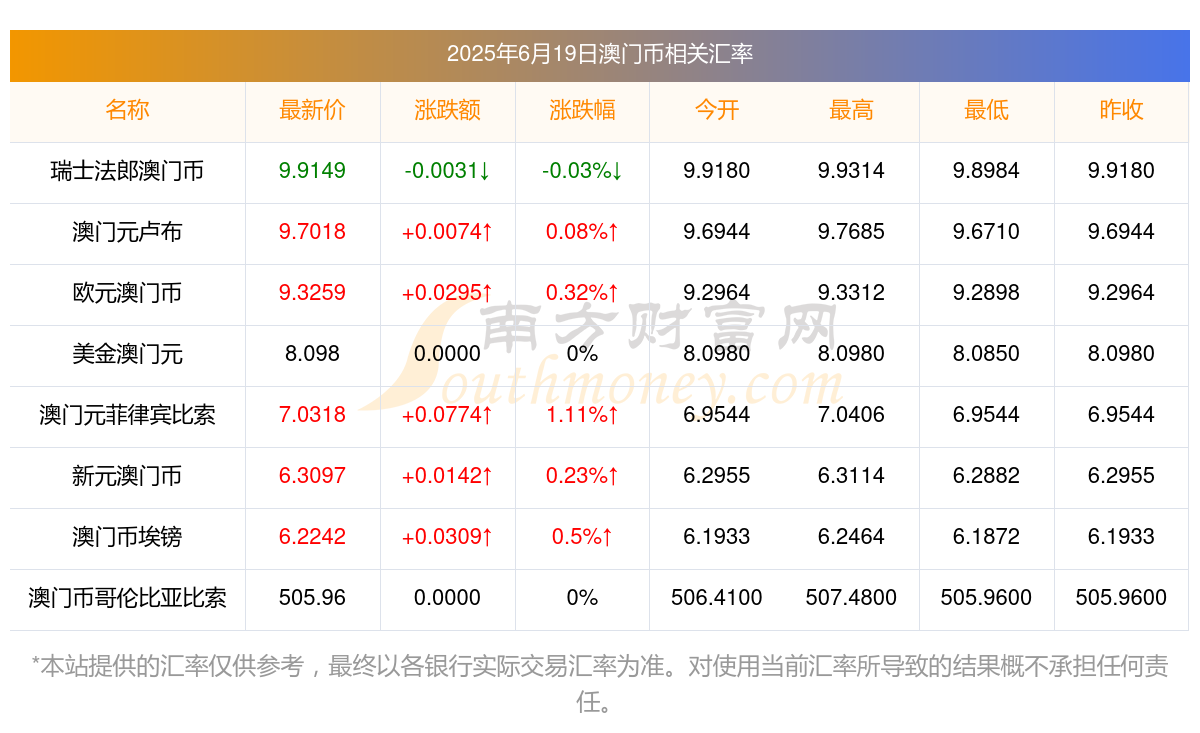This screenshot has height=733, width=1200.
Task: Click the disclaimer text below the table
Action: [599, 683]
